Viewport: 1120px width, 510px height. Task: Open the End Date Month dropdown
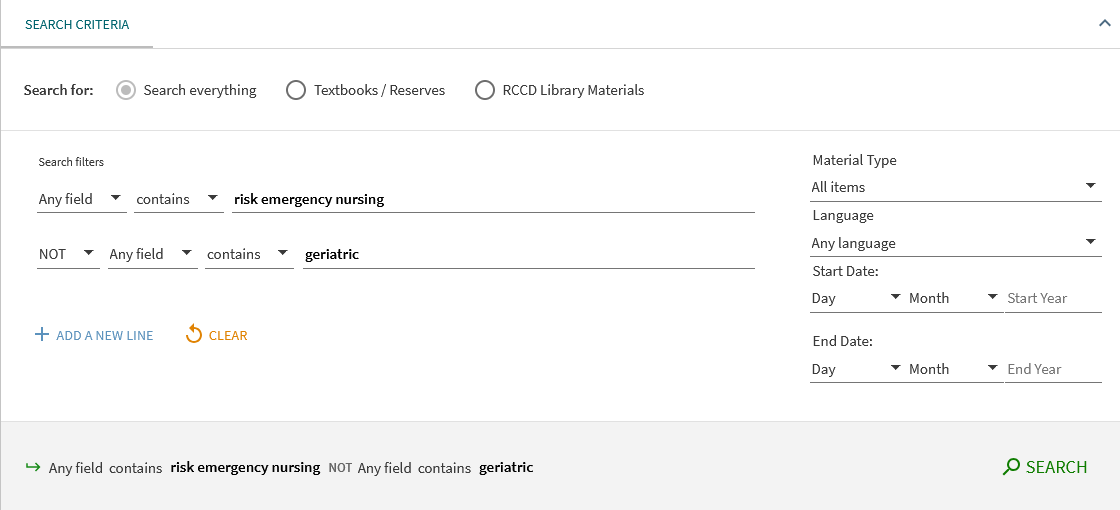952,369
